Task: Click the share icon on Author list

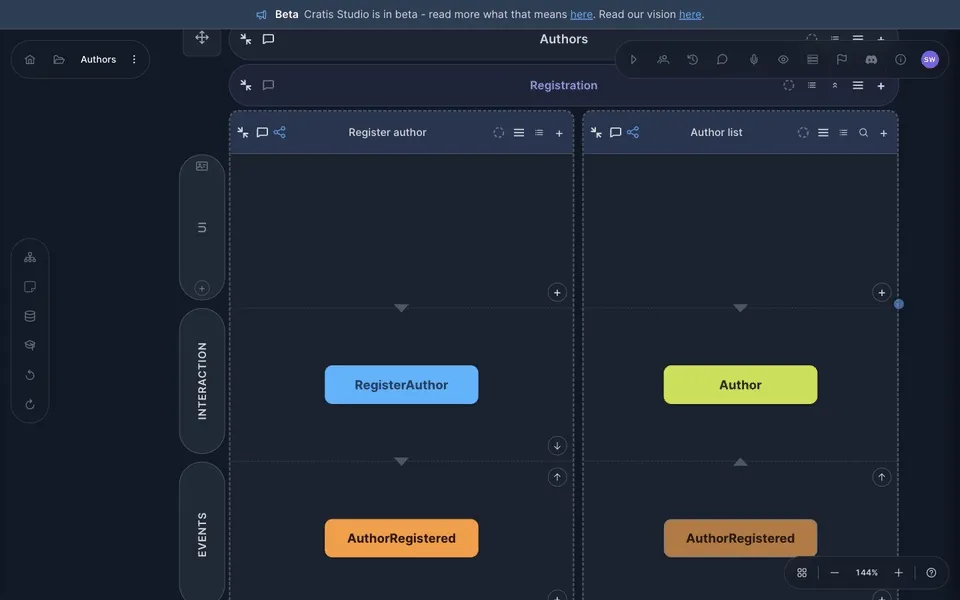Action: pyautogui.click(x=633, y=132)
